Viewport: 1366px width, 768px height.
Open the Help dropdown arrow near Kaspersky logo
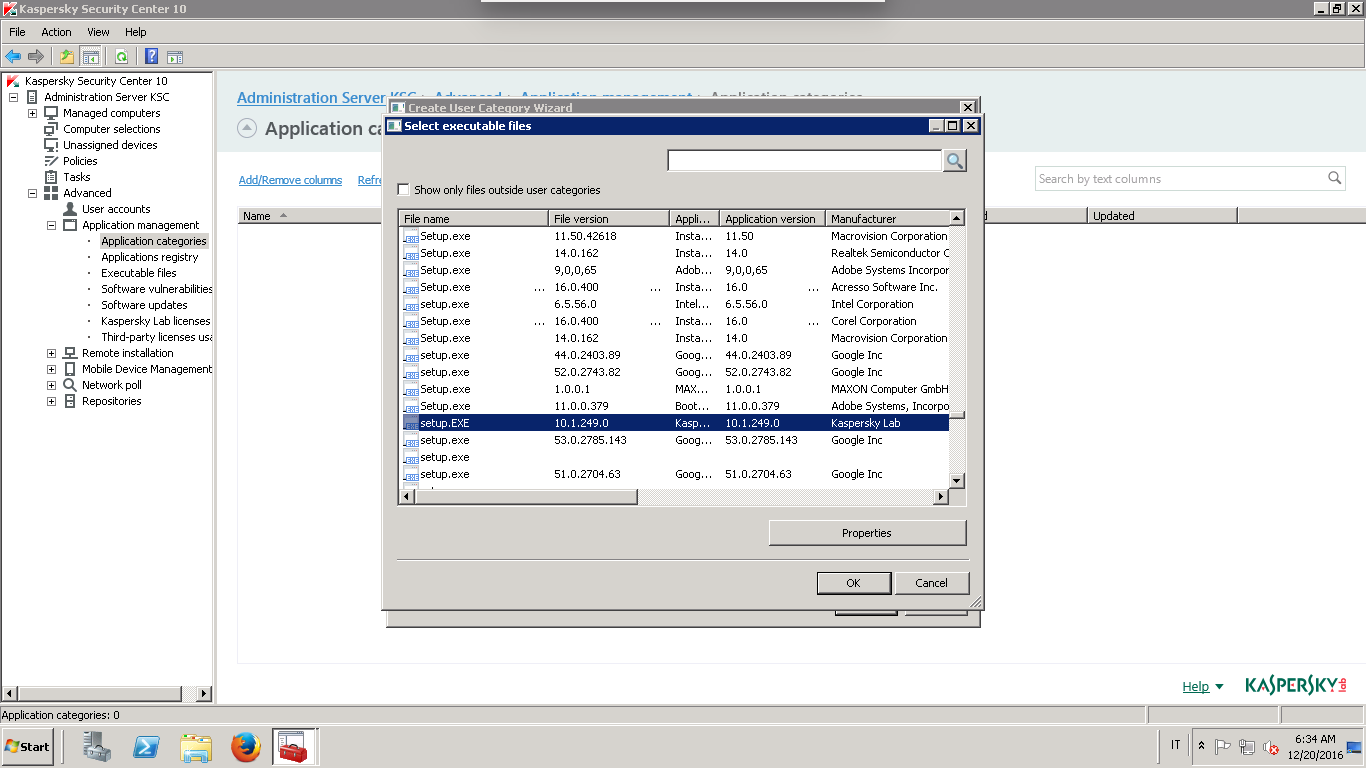1219,687
